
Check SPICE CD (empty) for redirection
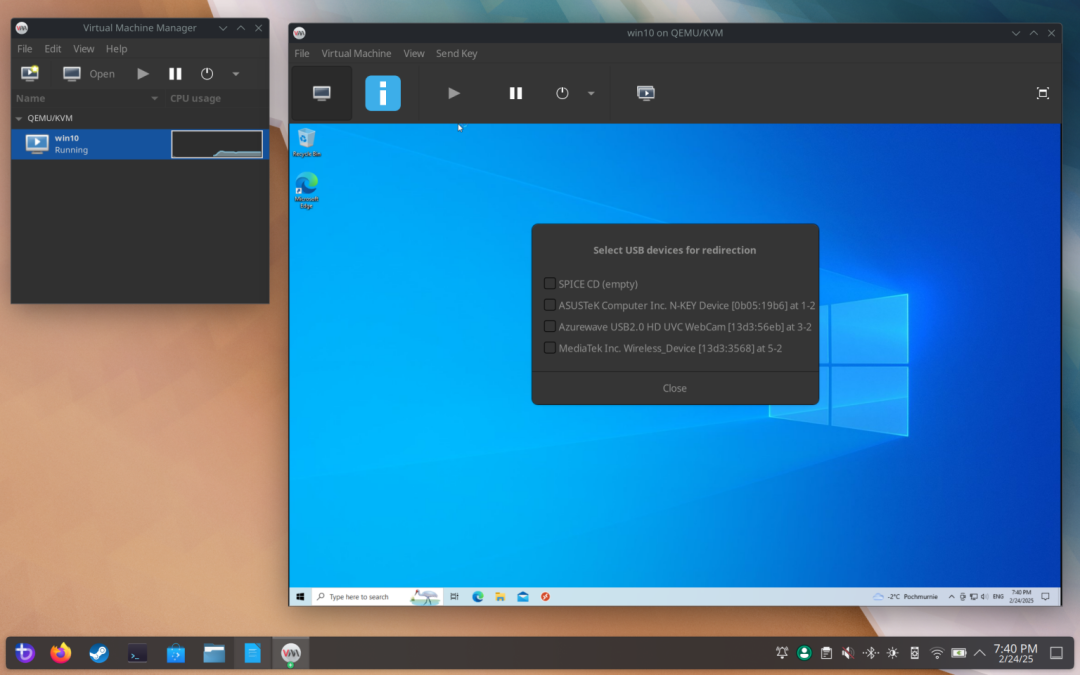pyautogui.click(x=550, y=283)
